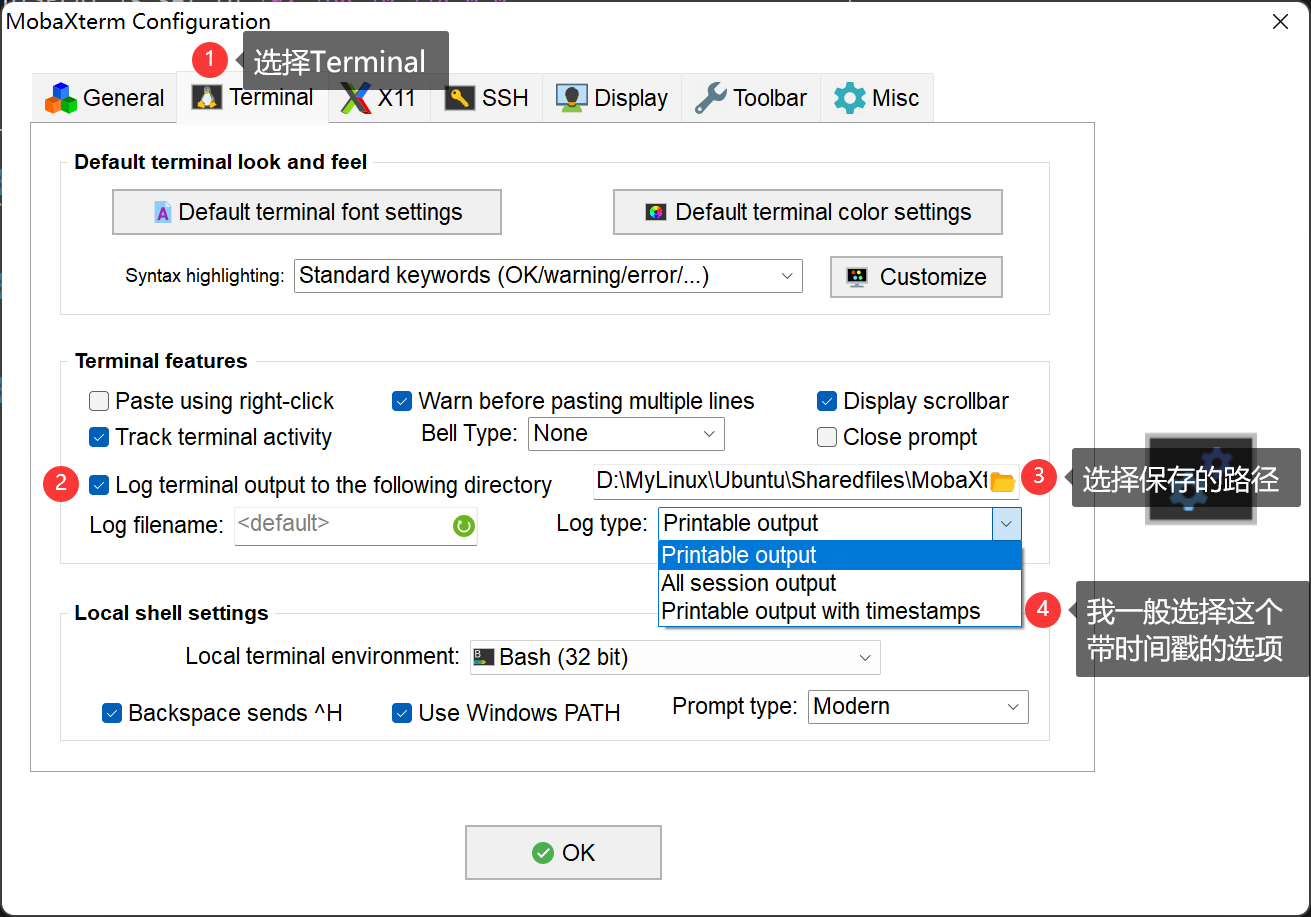Open the X11 settings tab
Viewport: 1311px width, 917px height.
tap(379, 98)
